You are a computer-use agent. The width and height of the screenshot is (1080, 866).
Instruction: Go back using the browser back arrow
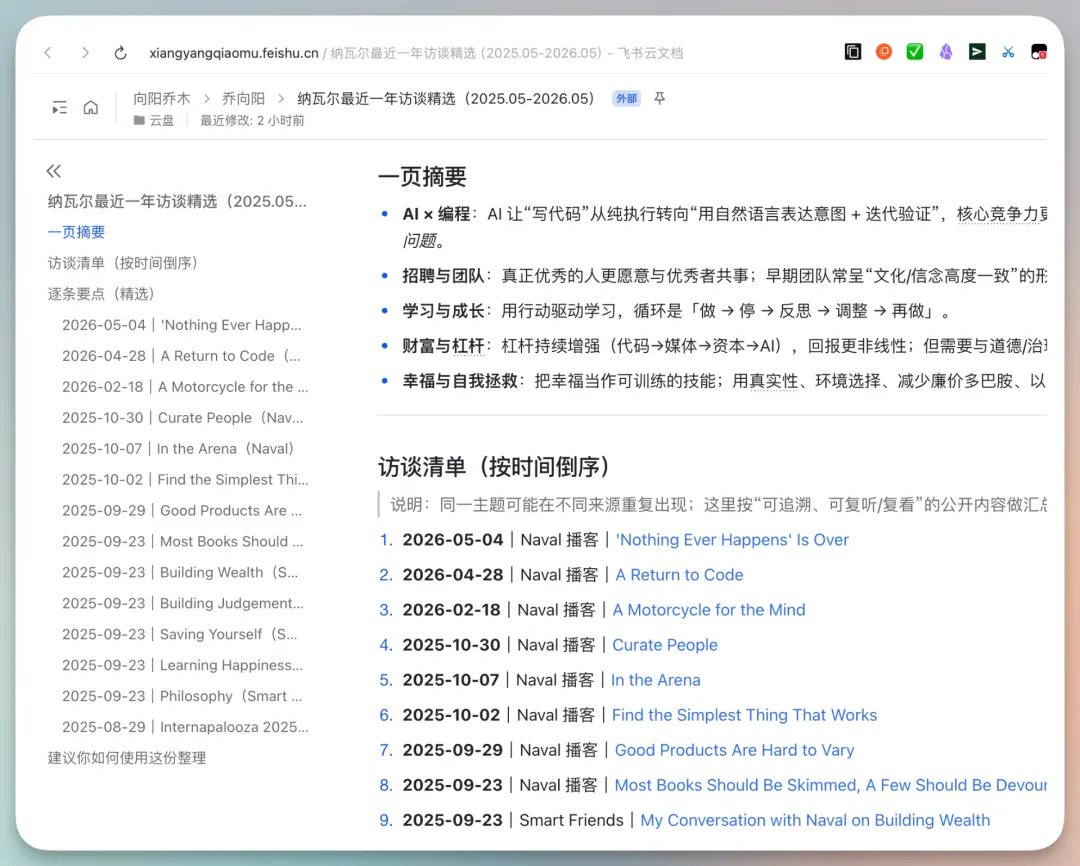(x=48, y=53)
